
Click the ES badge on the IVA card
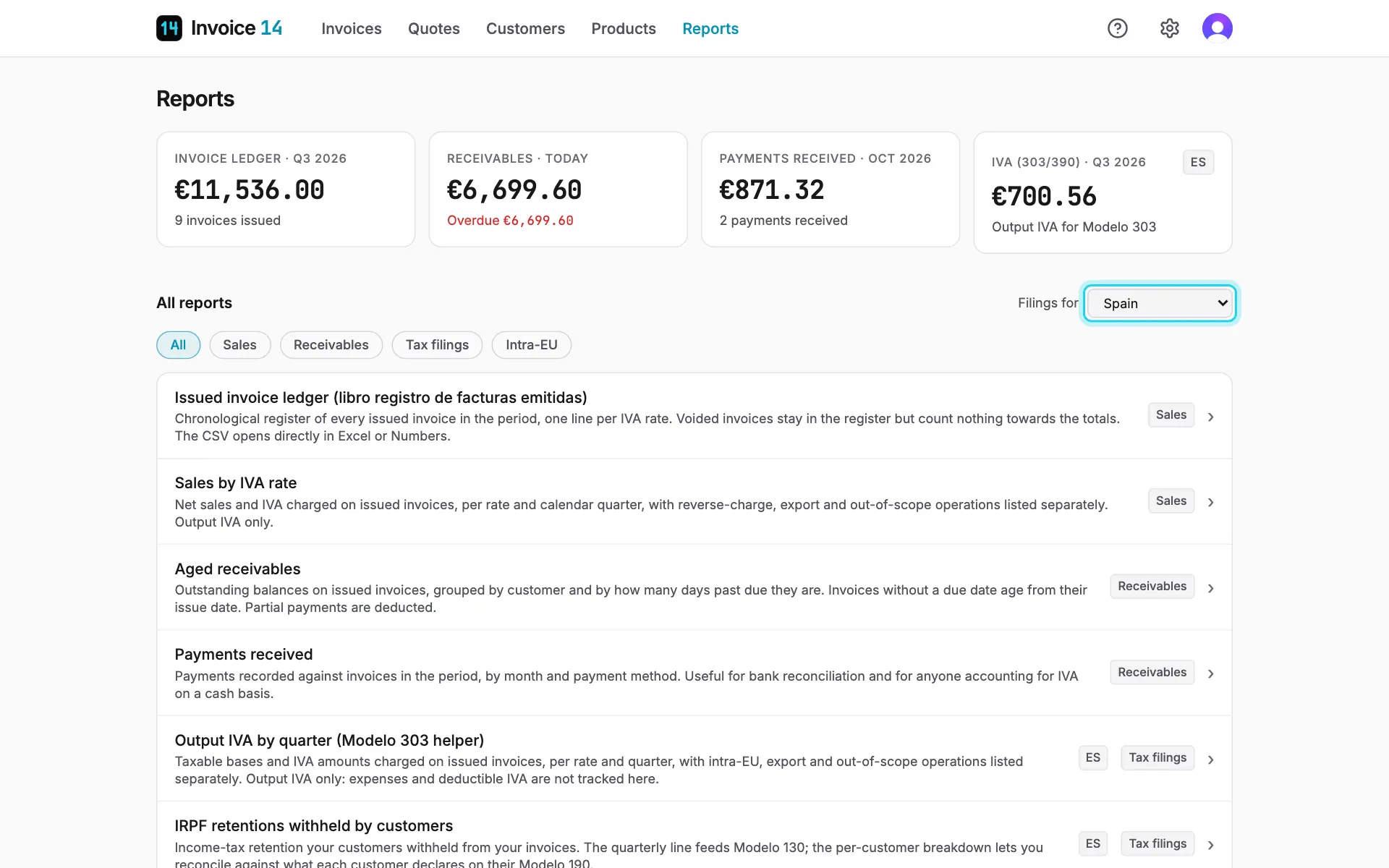tap(1198, 162)
